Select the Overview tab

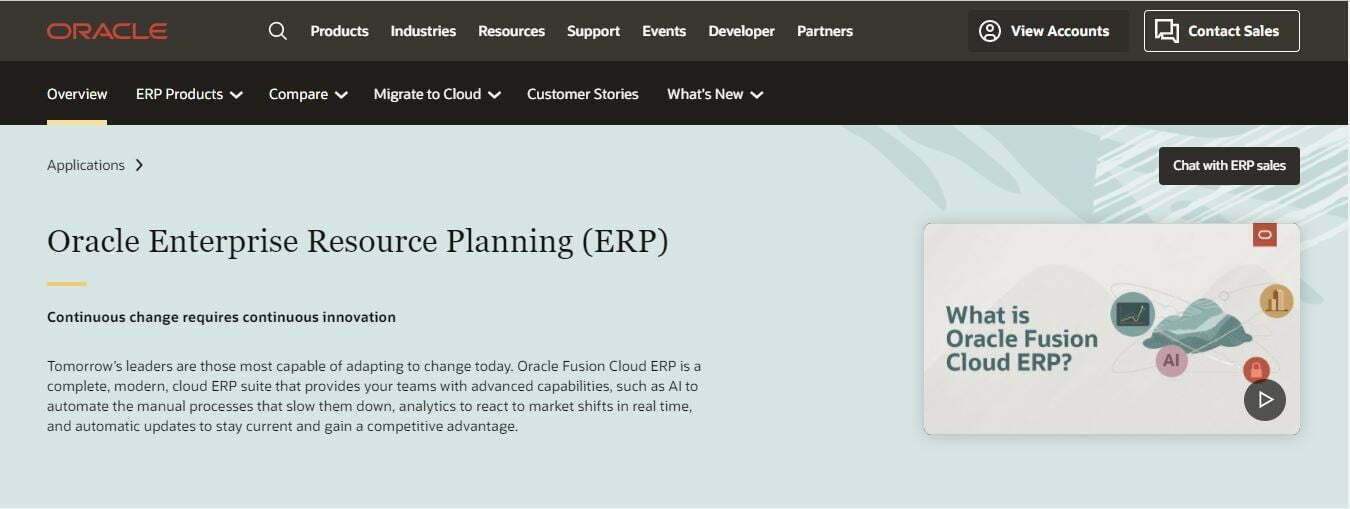(77, 94)
